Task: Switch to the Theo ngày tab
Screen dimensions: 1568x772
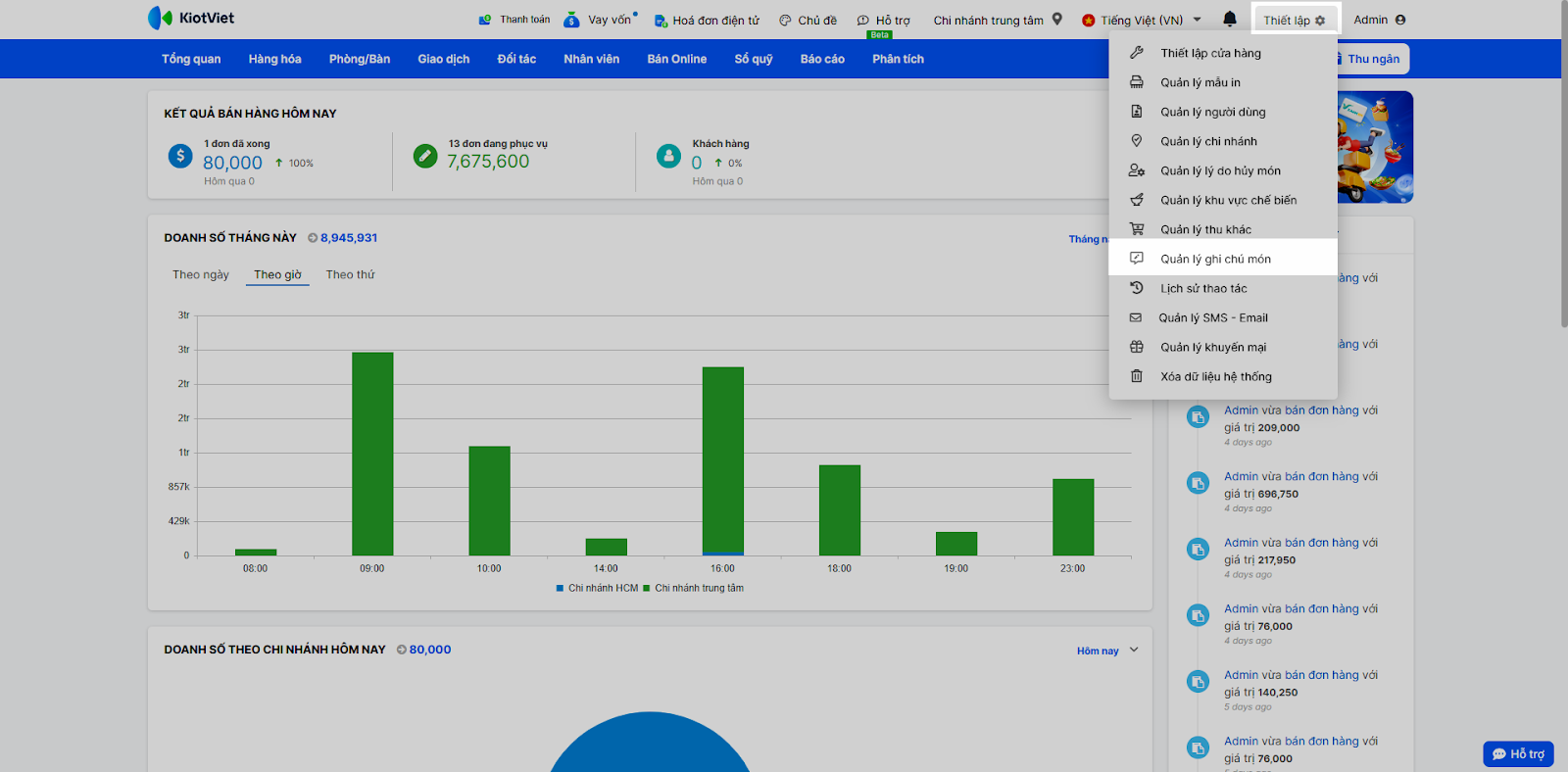Action: point(201,275)
